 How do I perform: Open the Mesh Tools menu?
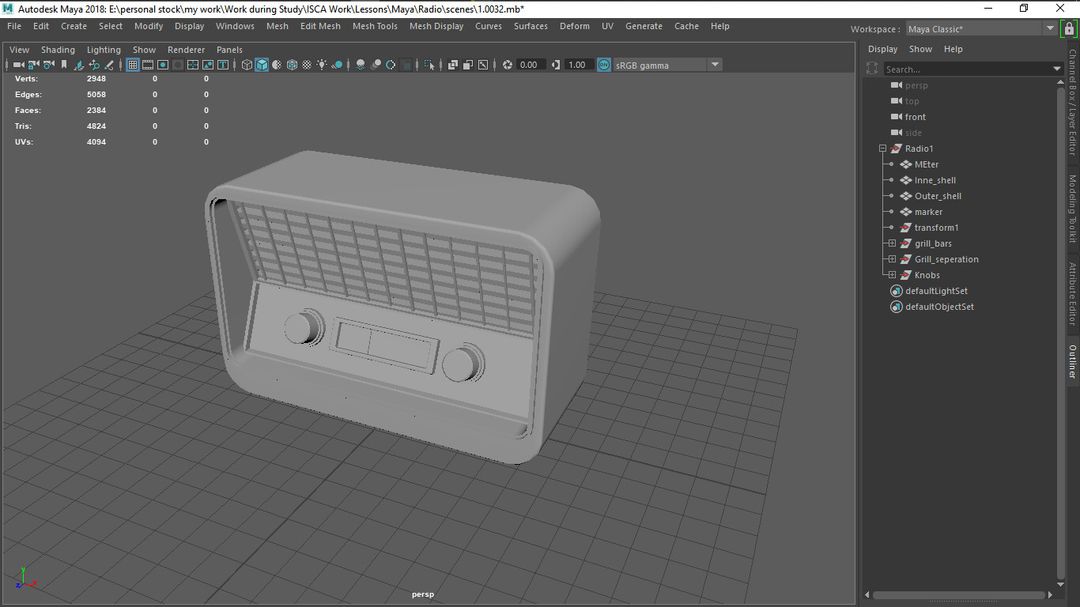[375, 26]
